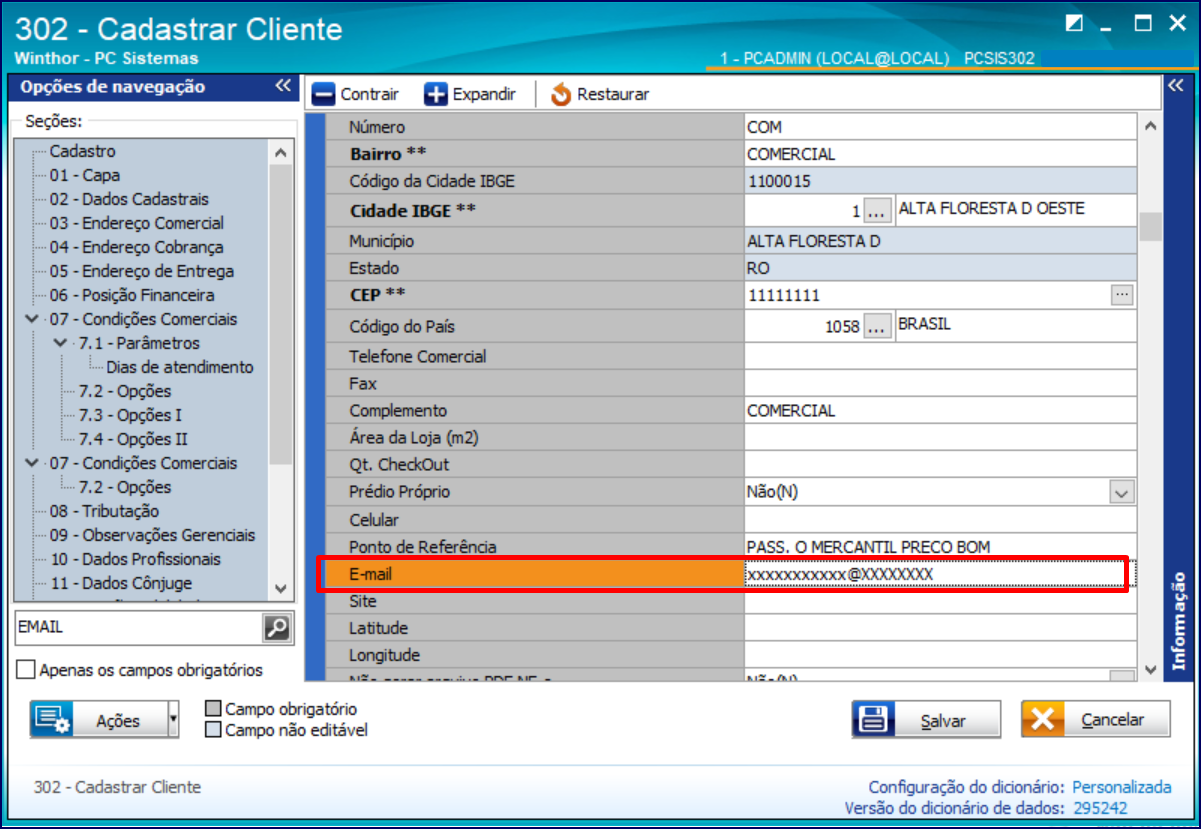The image size is (1201, 829).
Task: Click the CEP field 11111111
Action: [x=927, y=296]
